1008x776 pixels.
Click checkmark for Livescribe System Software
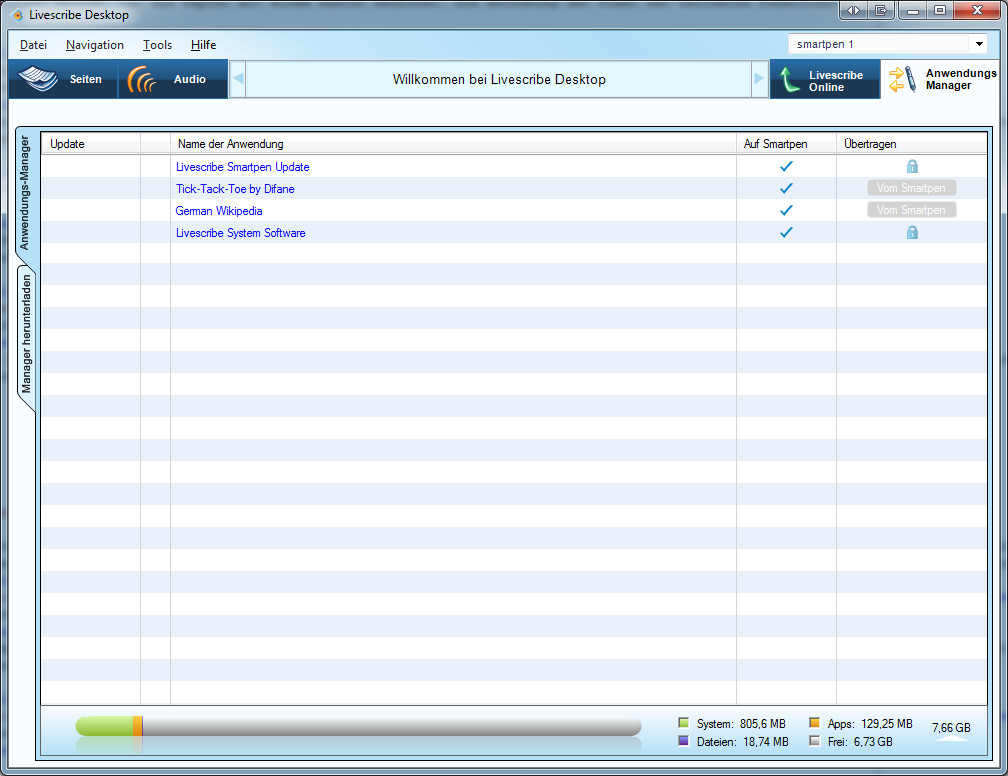point(786,232)
